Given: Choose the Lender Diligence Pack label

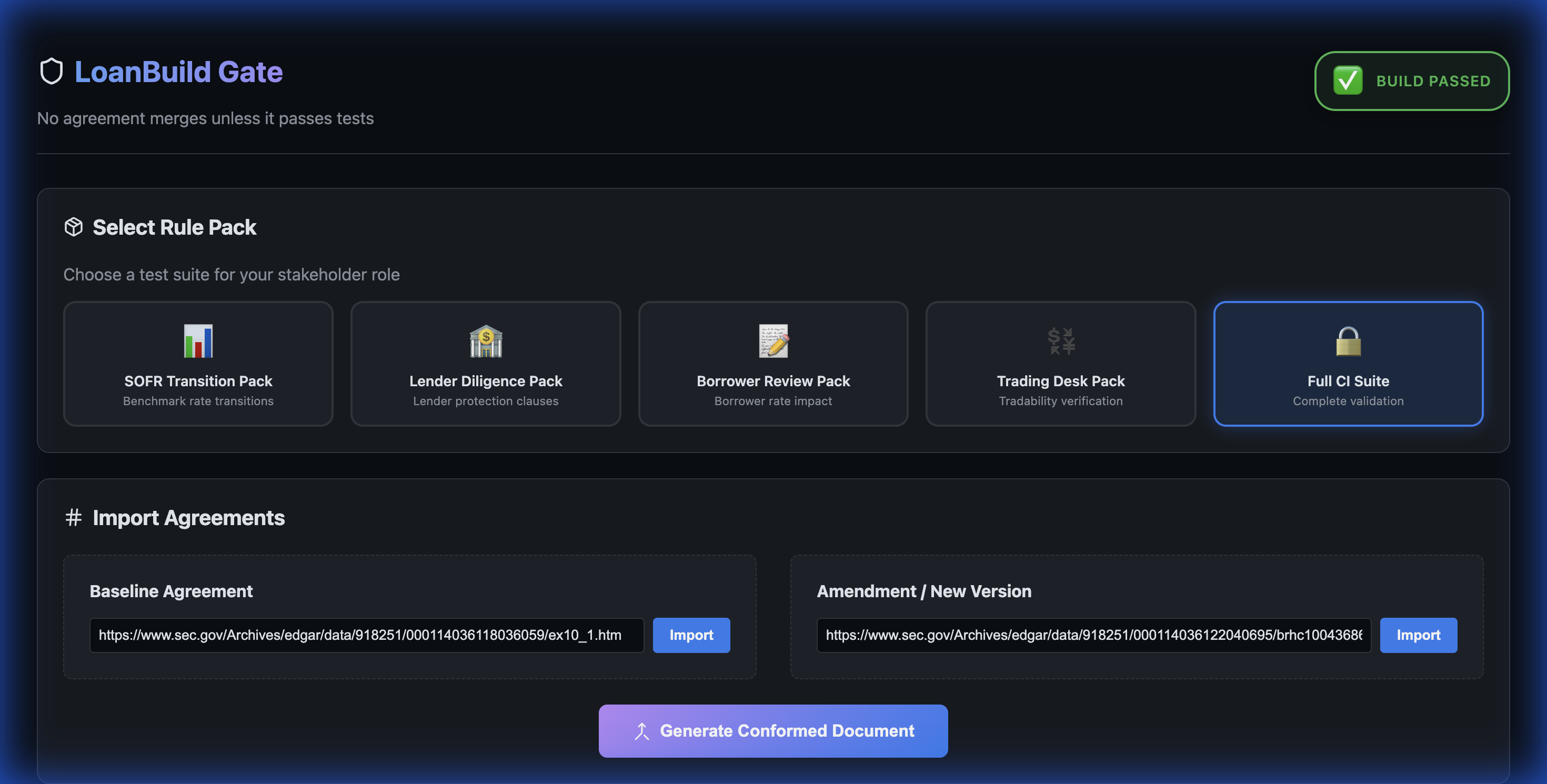Looking at the screenshot, I should point(485,381).
